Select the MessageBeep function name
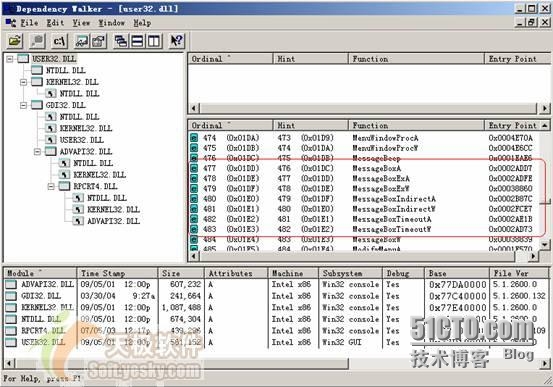The height and width of the screenshot is (387, 553). click(x=376, y=158)
